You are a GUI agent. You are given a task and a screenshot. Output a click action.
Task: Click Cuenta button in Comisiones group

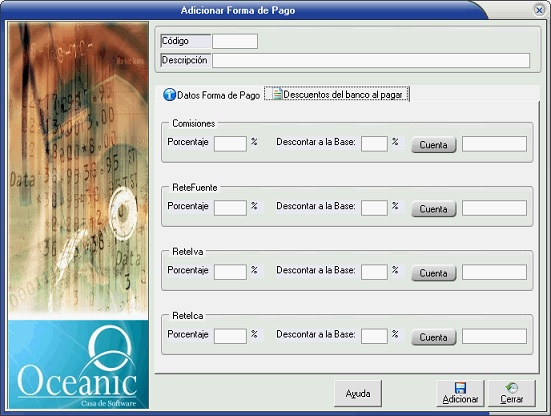tap(434, 145)
